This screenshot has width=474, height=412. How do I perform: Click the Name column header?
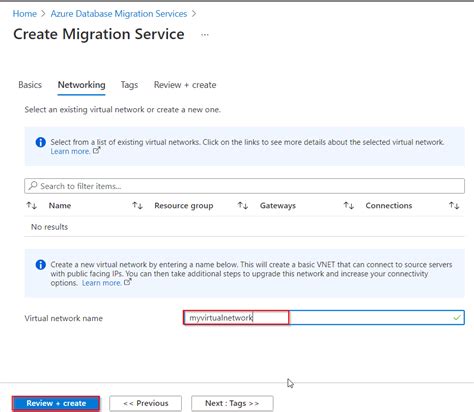click(60, 205)
